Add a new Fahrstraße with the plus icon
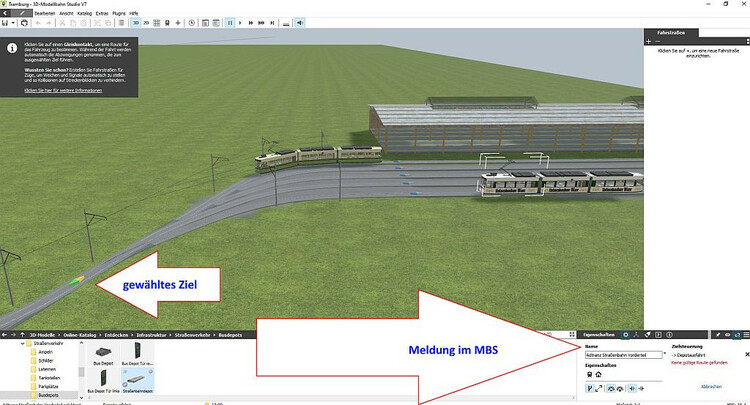 pos(649,42)
